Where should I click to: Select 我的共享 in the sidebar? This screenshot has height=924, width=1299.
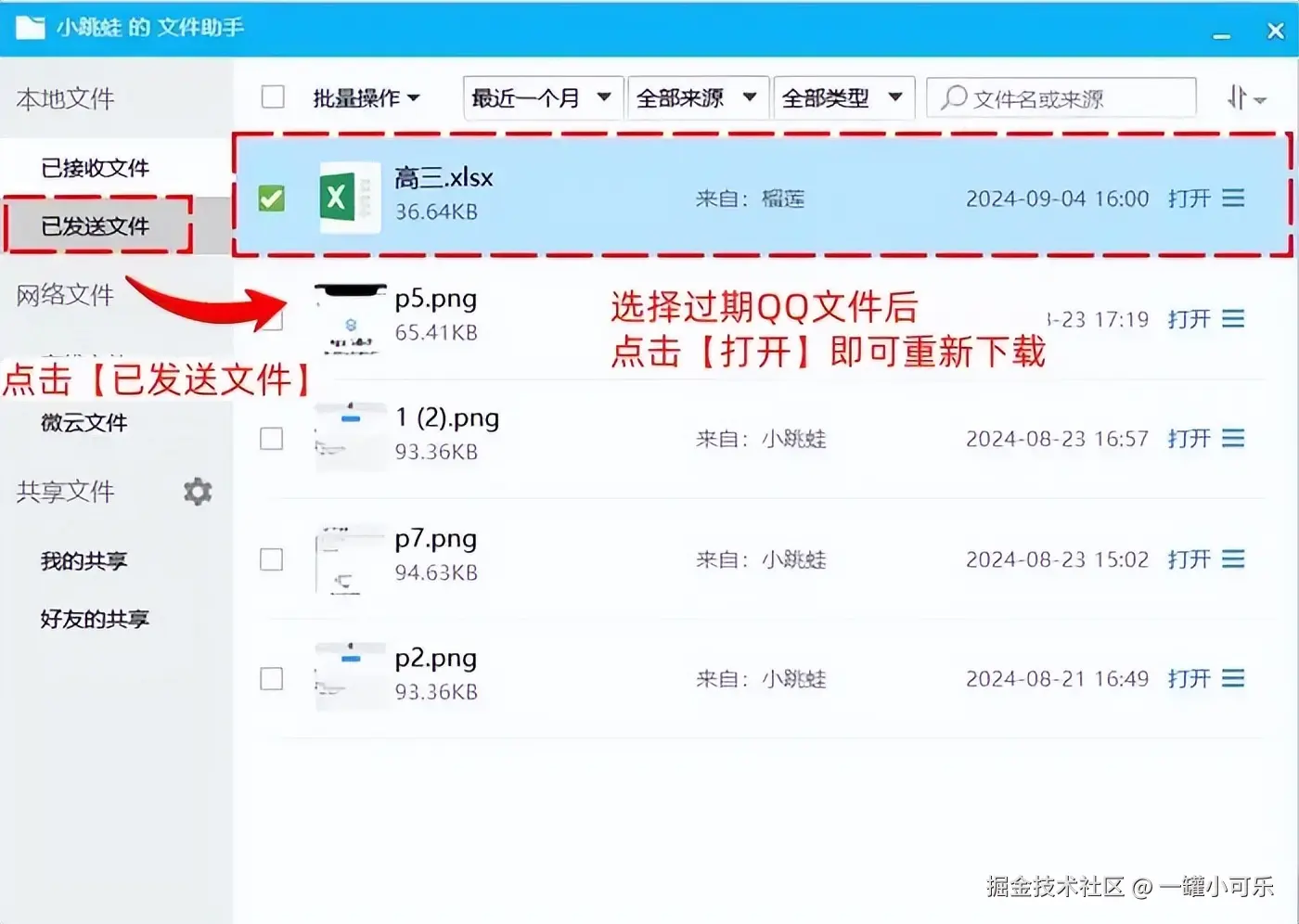(x=84, y=560)
